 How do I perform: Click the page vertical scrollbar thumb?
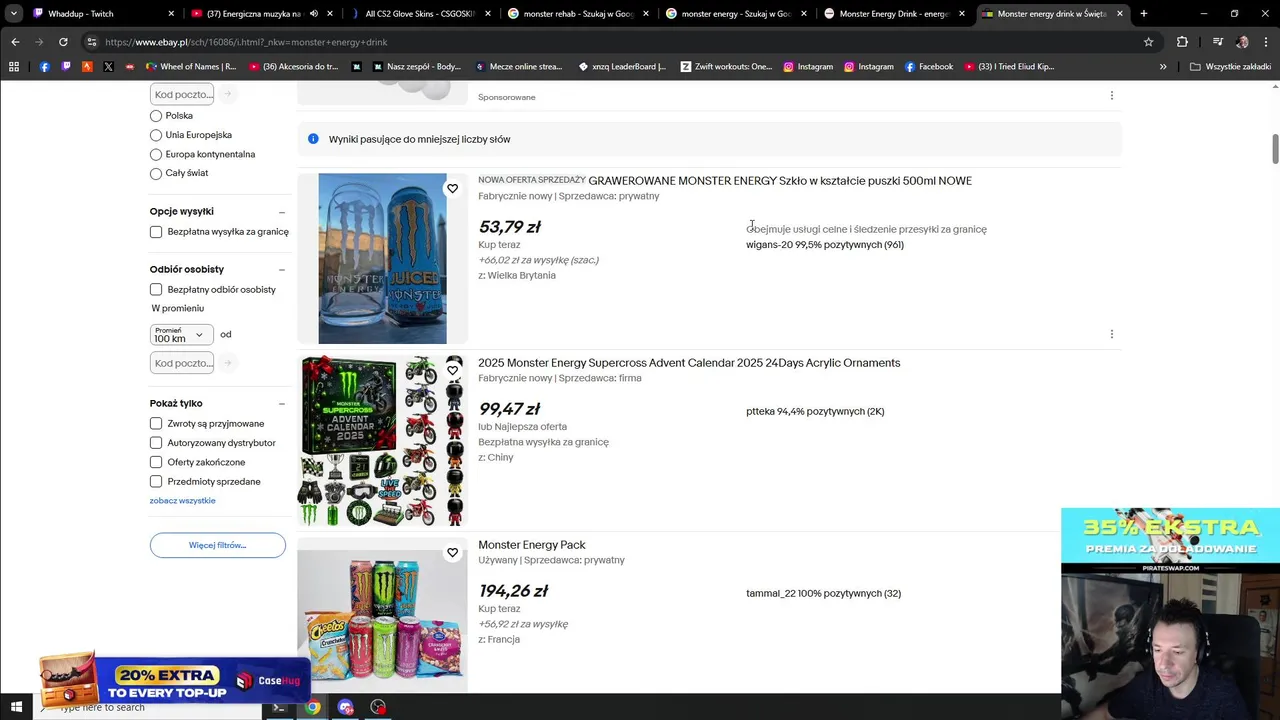pos(1275,148)
